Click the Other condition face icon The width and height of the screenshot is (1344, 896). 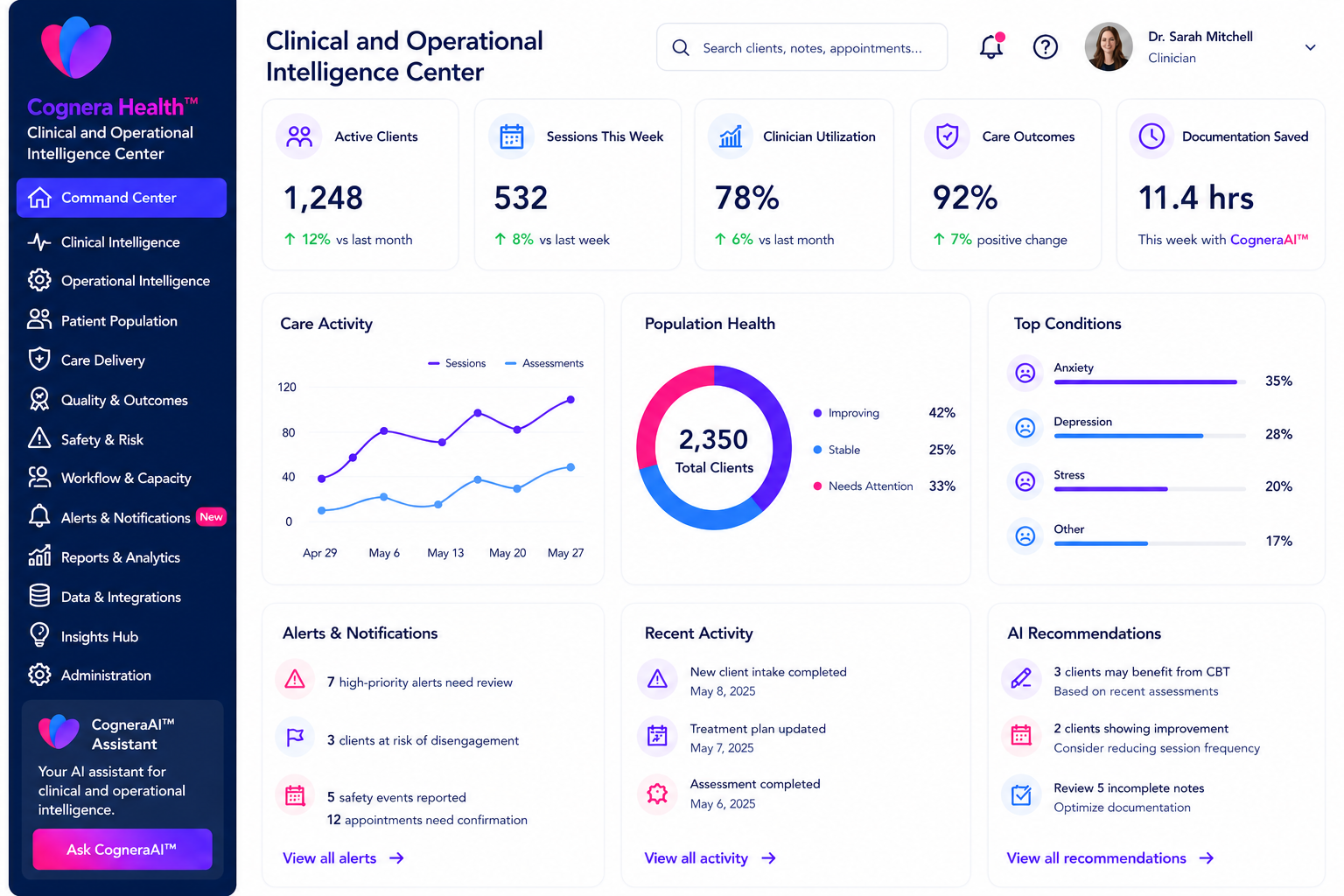[x=1025, y=535]
